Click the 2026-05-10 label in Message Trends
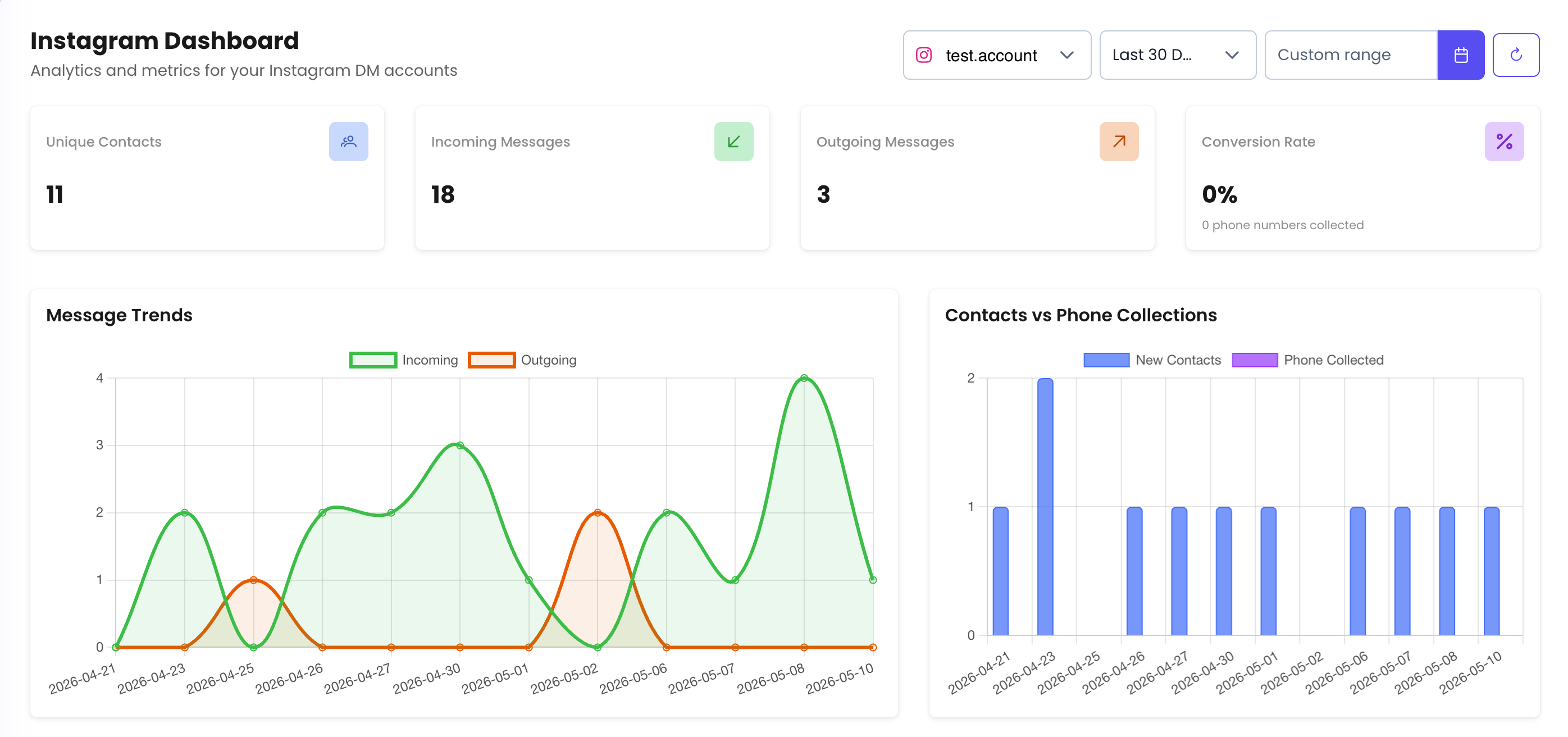1568x737 pixels. pos(840,678)
